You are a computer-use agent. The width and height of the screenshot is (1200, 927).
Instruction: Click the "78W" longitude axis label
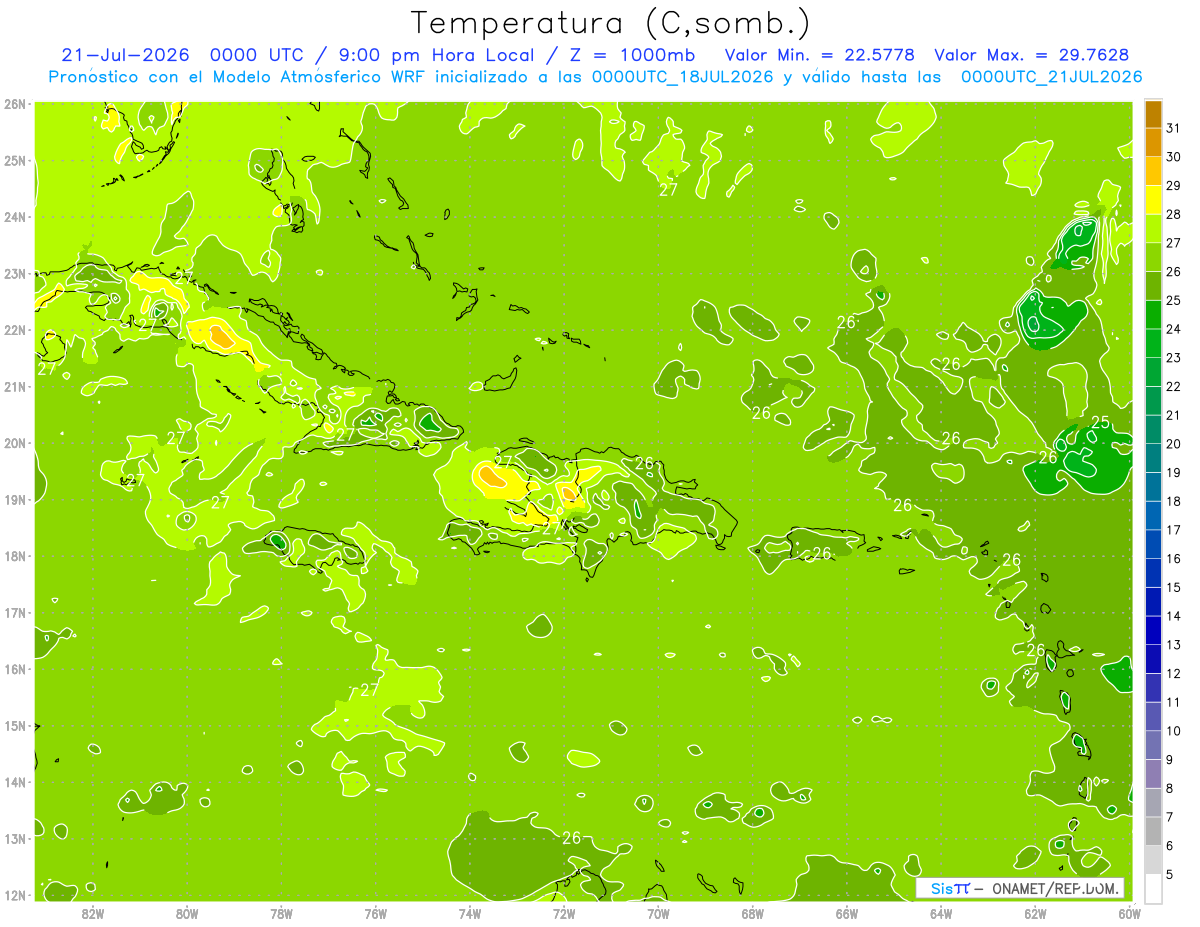(x=281, y=913)
